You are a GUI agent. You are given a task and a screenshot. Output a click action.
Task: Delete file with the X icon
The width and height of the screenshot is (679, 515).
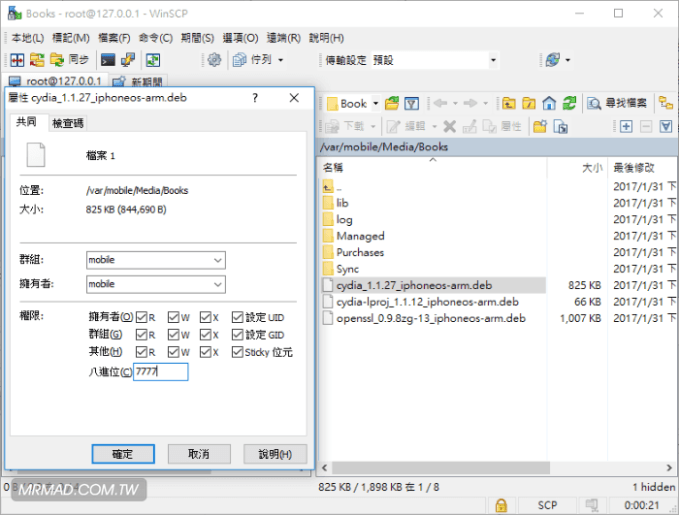449,126
